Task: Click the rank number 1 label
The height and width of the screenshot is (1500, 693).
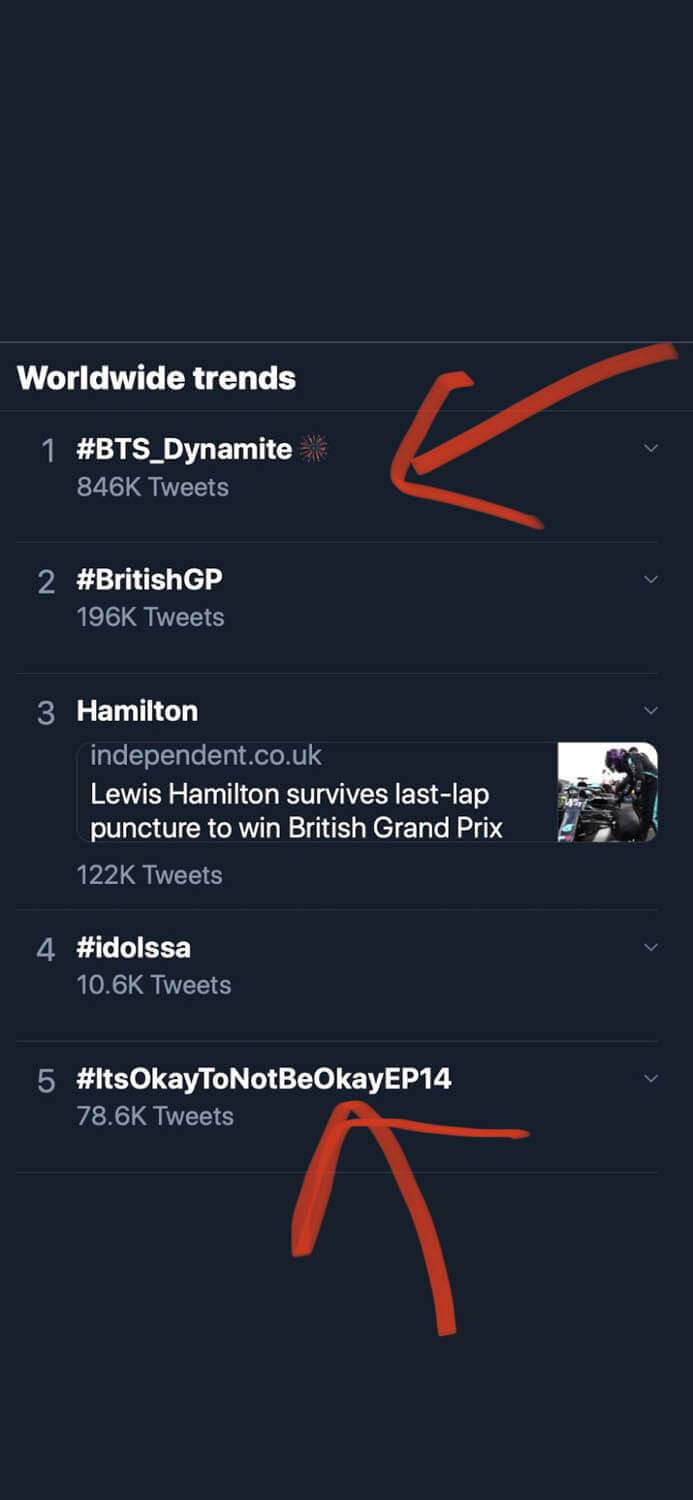Action: (x=47, y=448)
